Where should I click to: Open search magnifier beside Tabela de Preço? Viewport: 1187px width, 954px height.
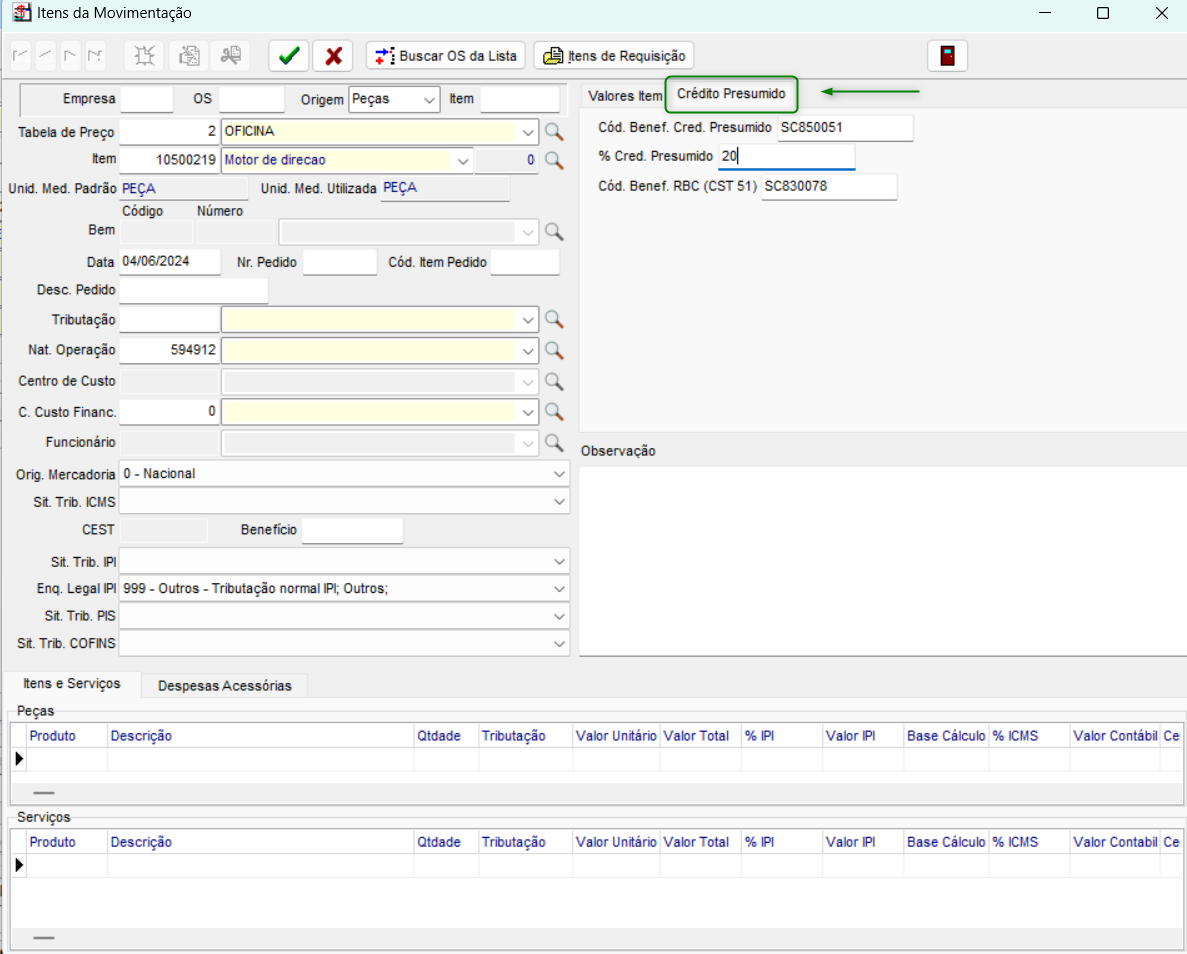tap(554, 132)
